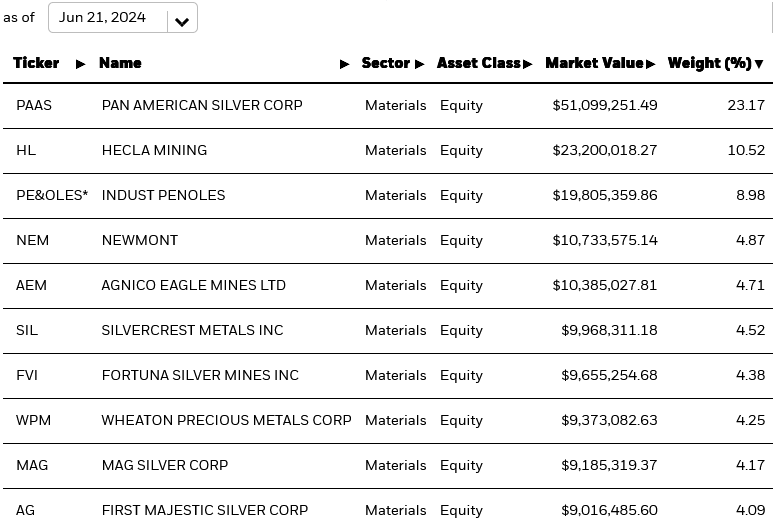Click the MAG SILVER CORP name

tap(164, 465)
